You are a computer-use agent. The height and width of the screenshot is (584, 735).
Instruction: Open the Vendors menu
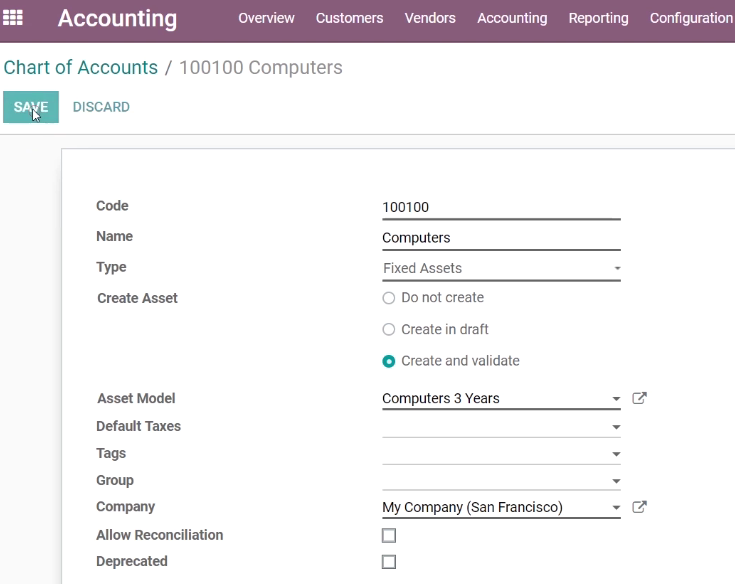430,18
